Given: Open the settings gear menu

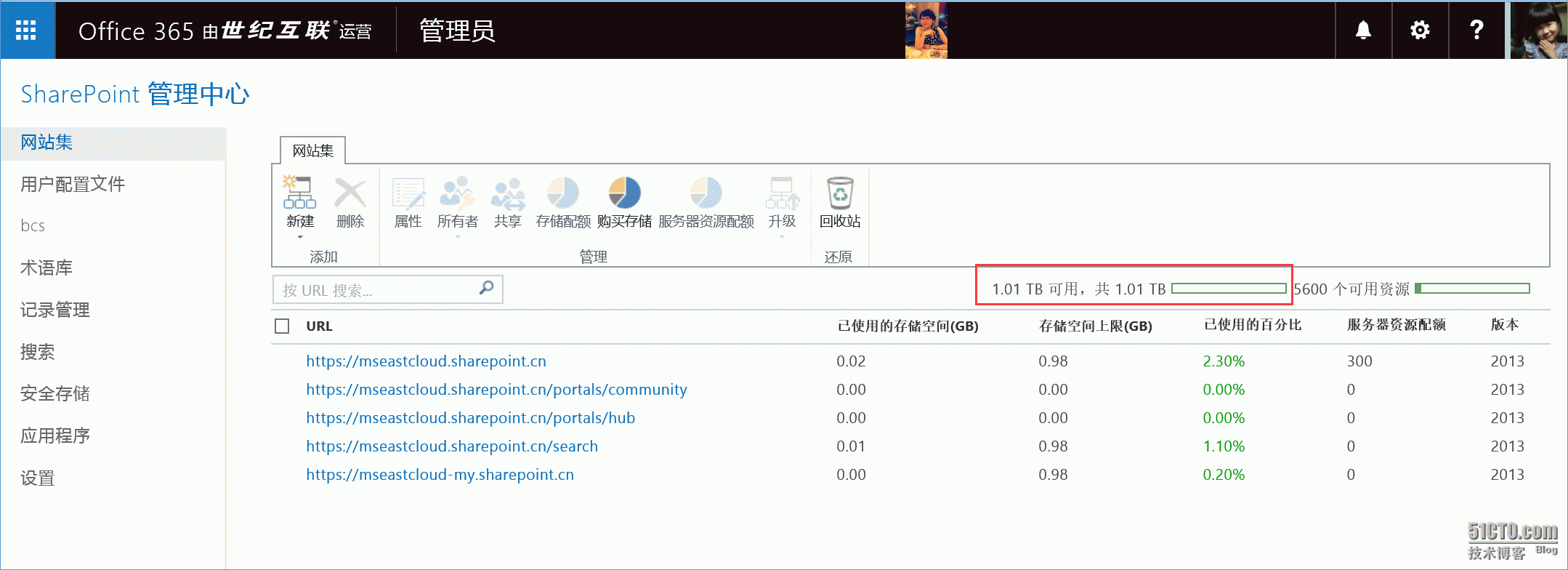Looking at the screenshot, I should (x=1420, y=30).
